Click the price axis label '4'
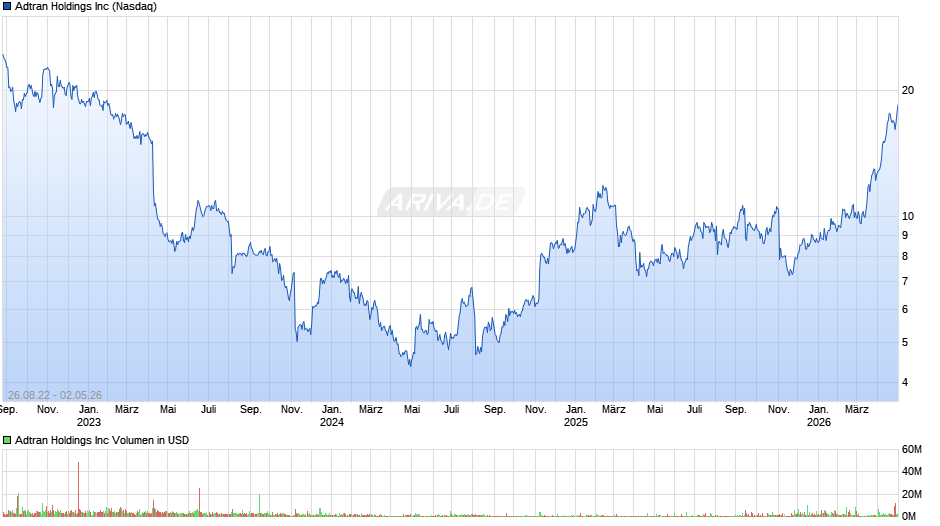Image resolution: width=940 pixels, height=526 pixels. click(905, 383)
